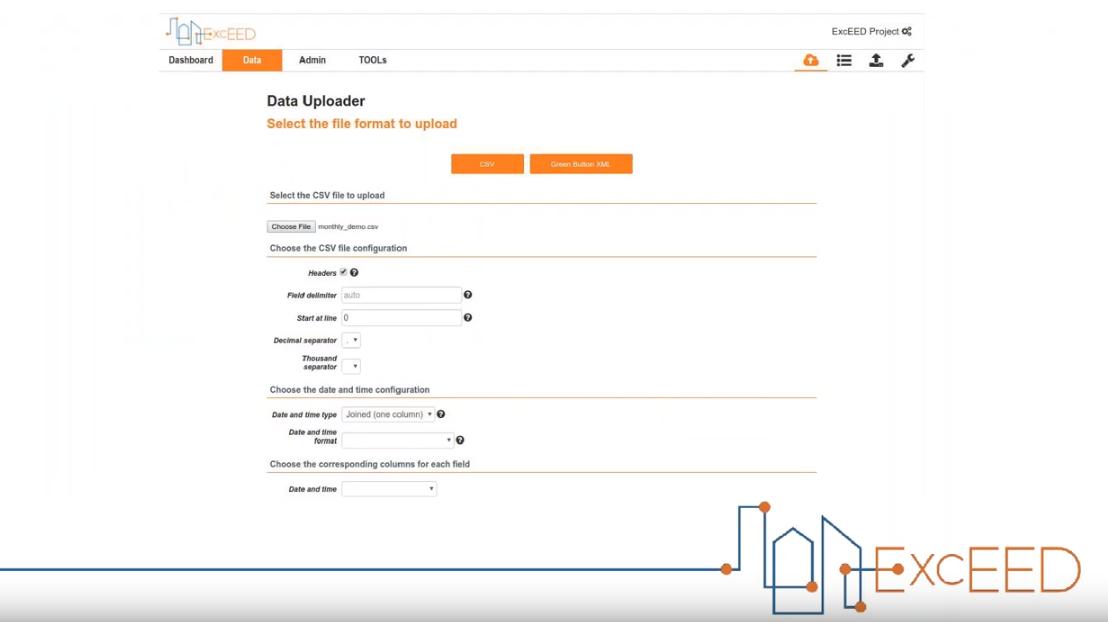Open the Data Uploader cloud icon
Screen dimensions: 1108x622
(810, 61)
